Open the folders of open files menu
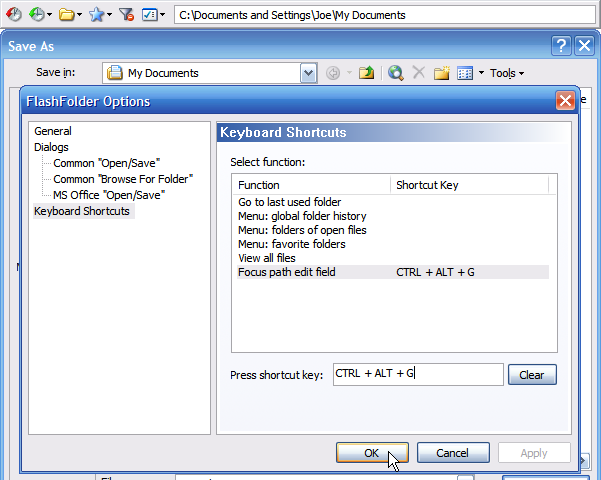Screen dimensions: 601x480 point(70,14)
